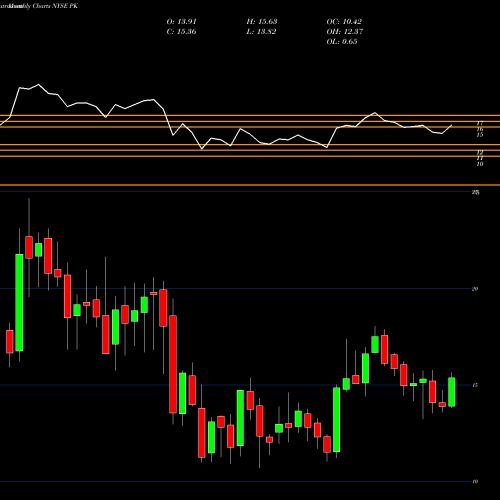Select the open value 'O: 13.91'

pyautogui.click(x=182, y=22)
